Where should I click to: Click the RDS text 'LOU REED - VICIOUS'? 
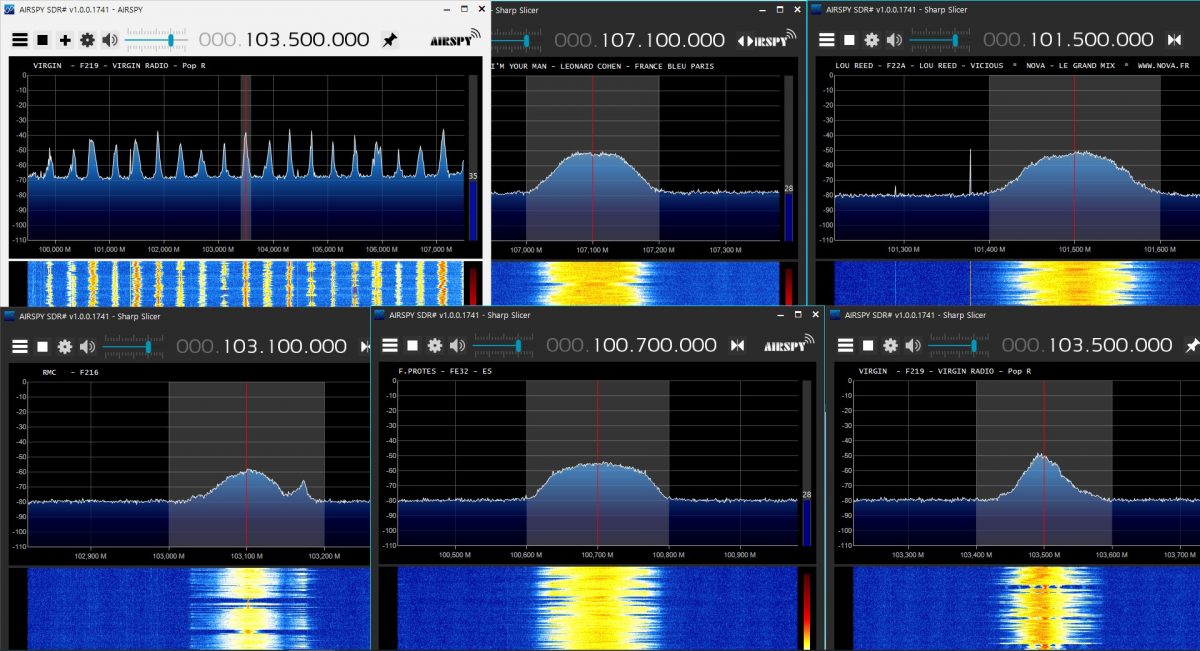(x=961, y=67)
